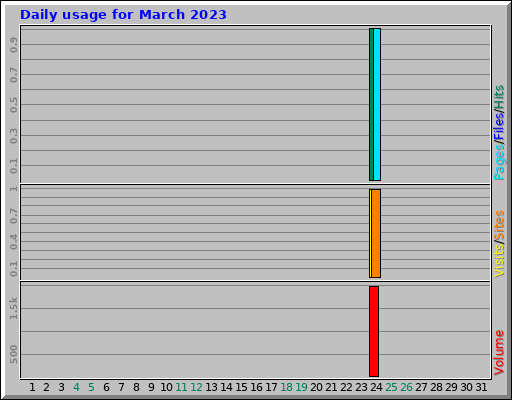This screenshot has height=400, width=512.
Task: Click the 'Files' legend label
Action: click(499, 126)
